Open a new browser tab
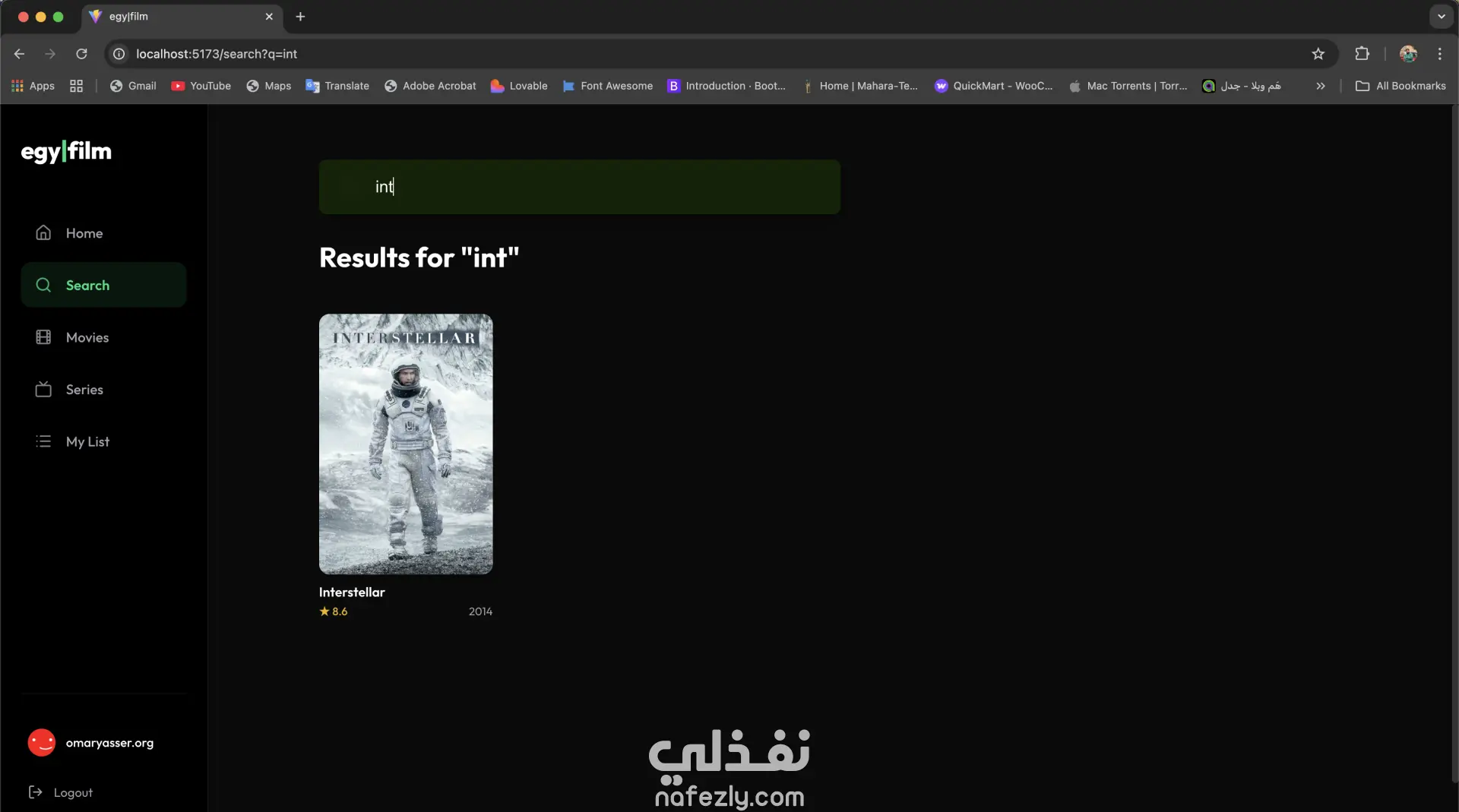Viewport: 1459px width, 812px height. pyautogui.click(x=300, y=17)
